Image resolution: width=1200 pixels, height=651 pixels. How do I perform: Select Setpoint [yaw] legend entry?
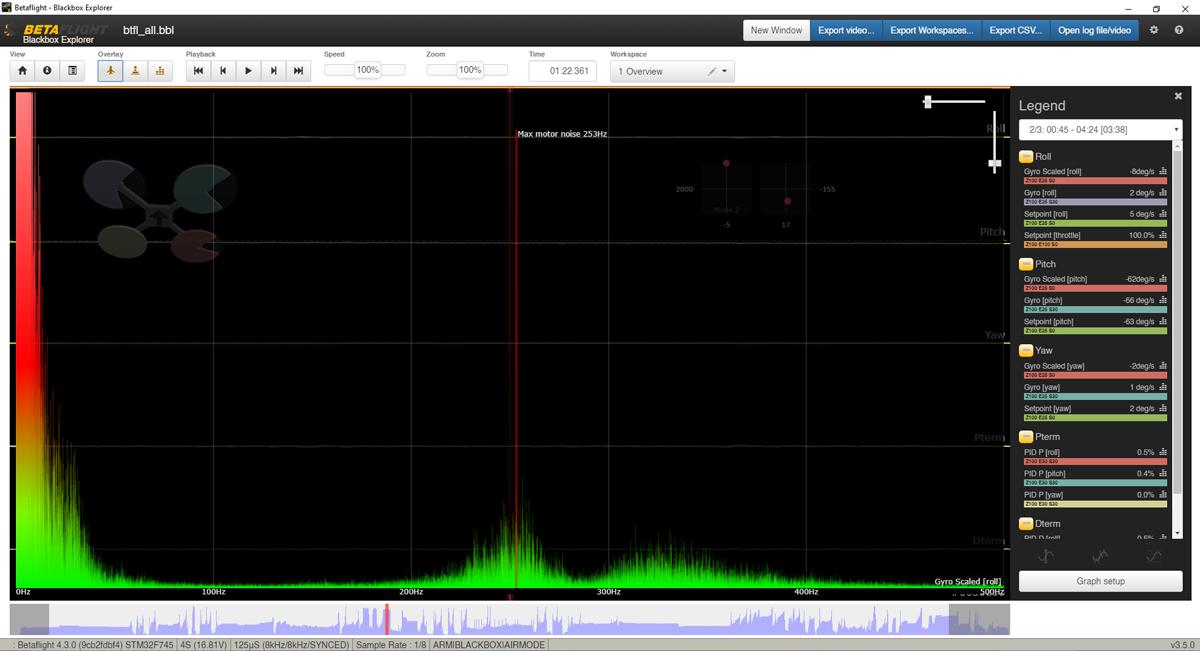(1047, 408)
